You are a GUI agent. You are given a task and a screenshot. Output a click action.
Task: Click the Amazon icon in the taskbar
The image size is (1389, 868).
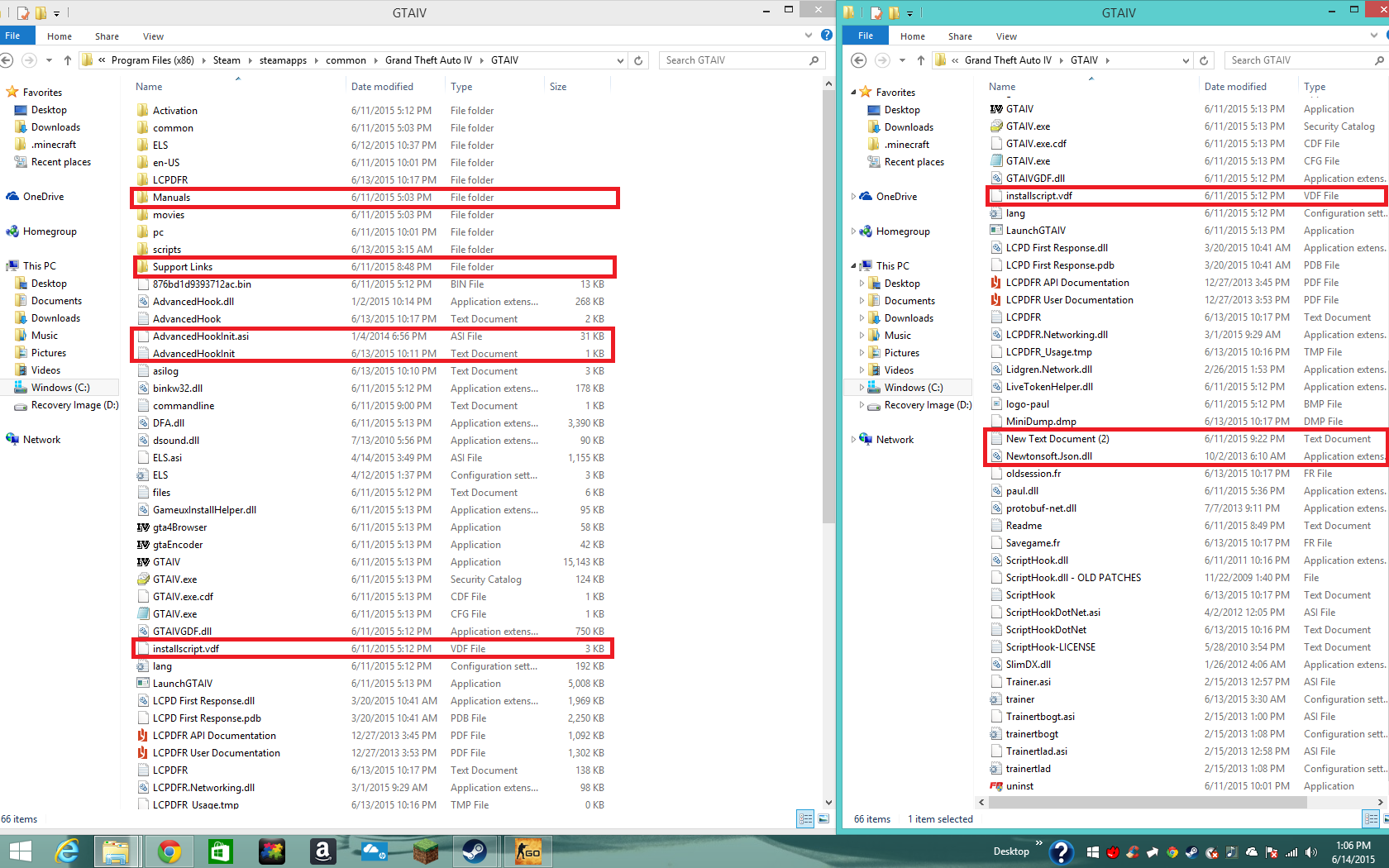(x=322, y=851)
